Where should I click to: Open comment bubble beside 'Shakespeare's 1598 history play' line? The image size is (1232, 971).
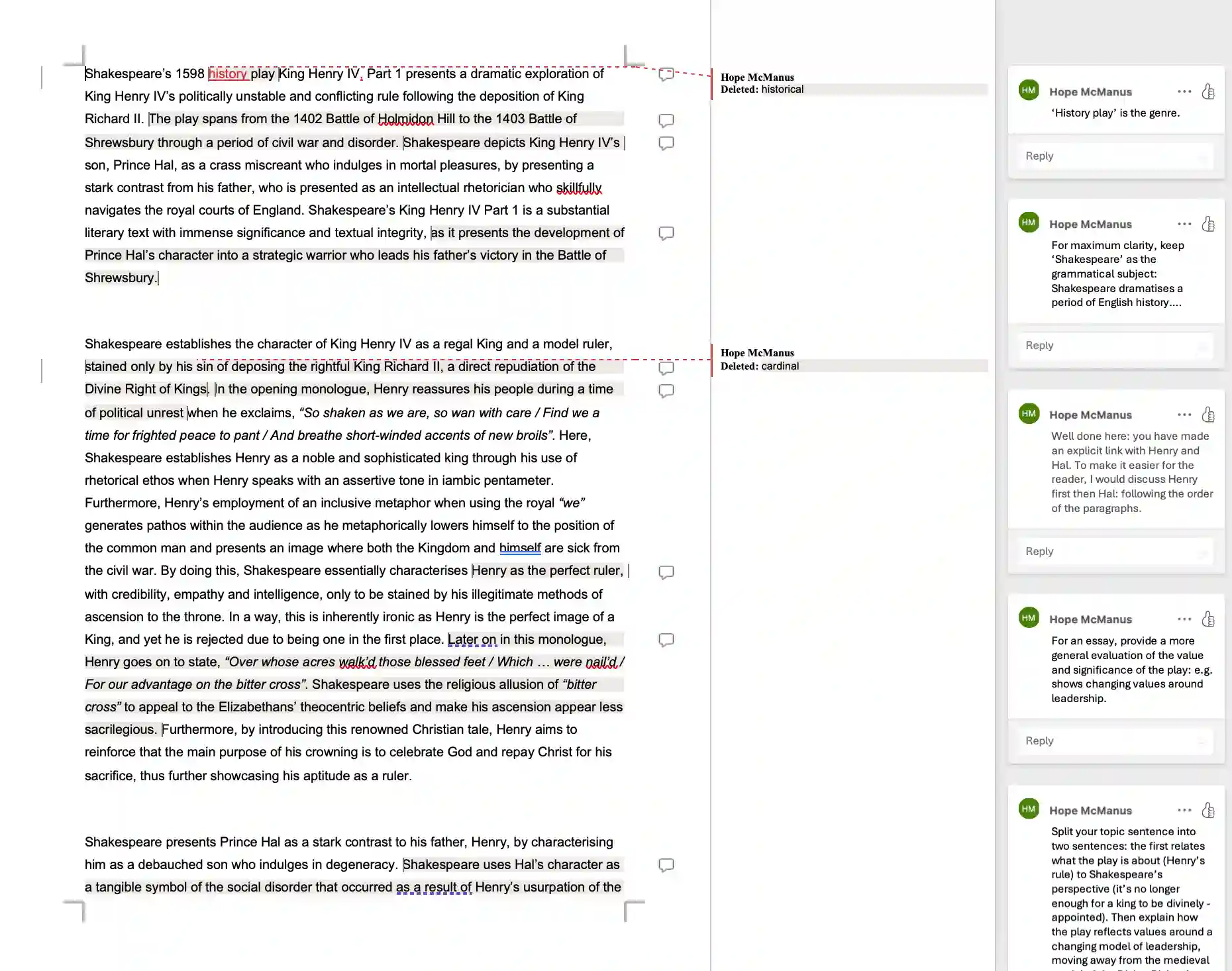point(666,74)
